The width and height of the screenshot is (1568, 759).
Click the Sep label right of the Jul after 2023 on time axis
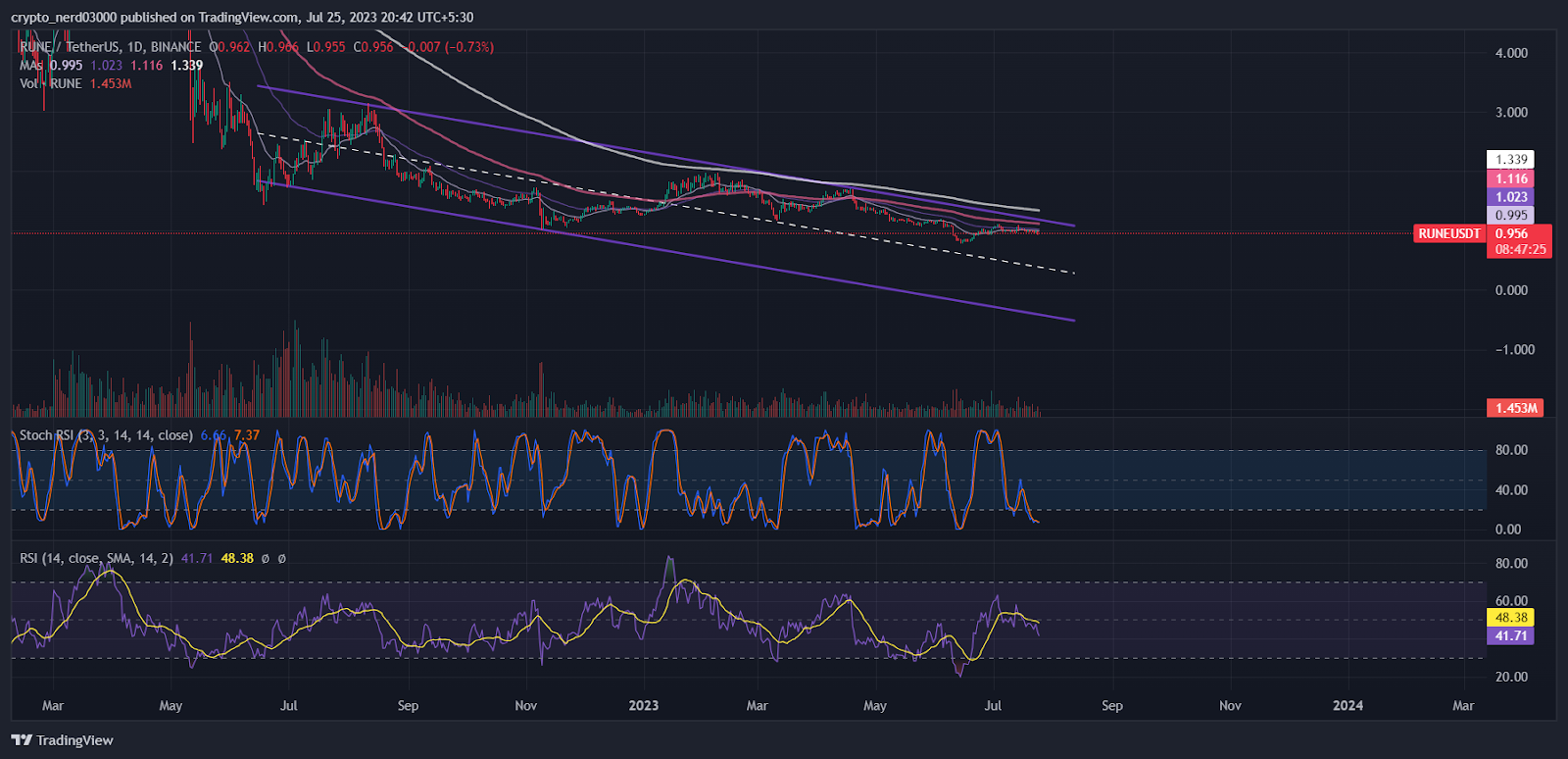[1112, 706]
